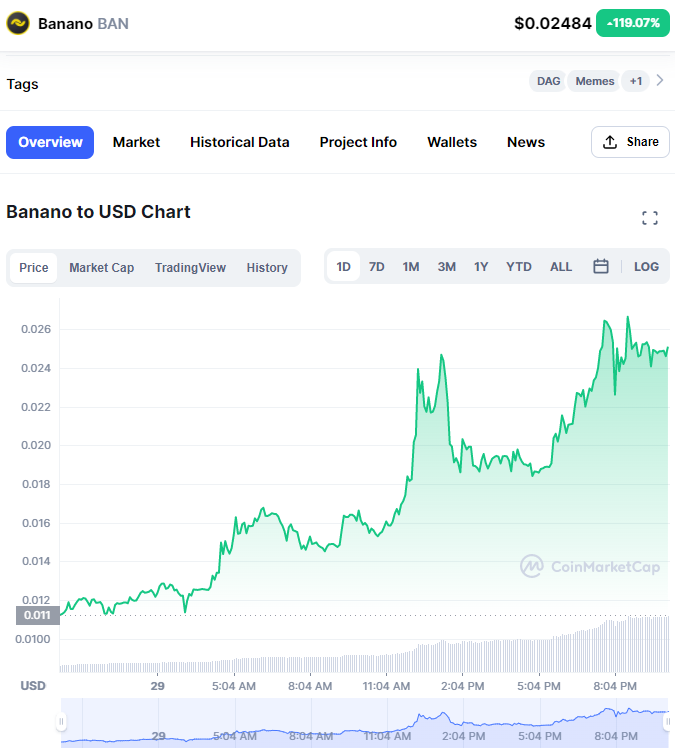Screen dimensions: 675x752
Task: Go to the Project Info tab
Action: [358, 142]
